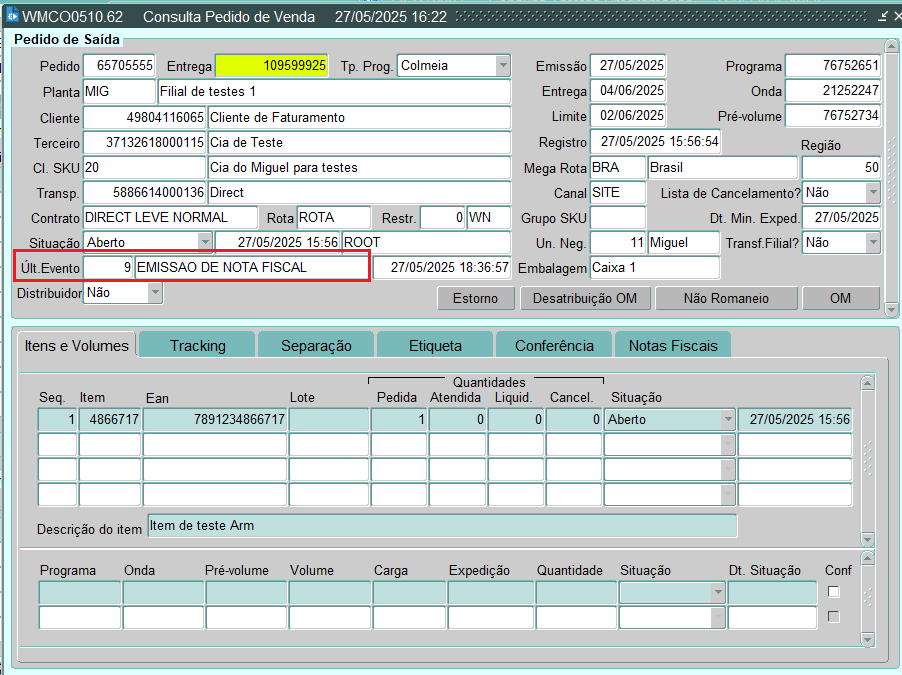
Task: Click the Transp. code 5886614000136
Action: 144,192
